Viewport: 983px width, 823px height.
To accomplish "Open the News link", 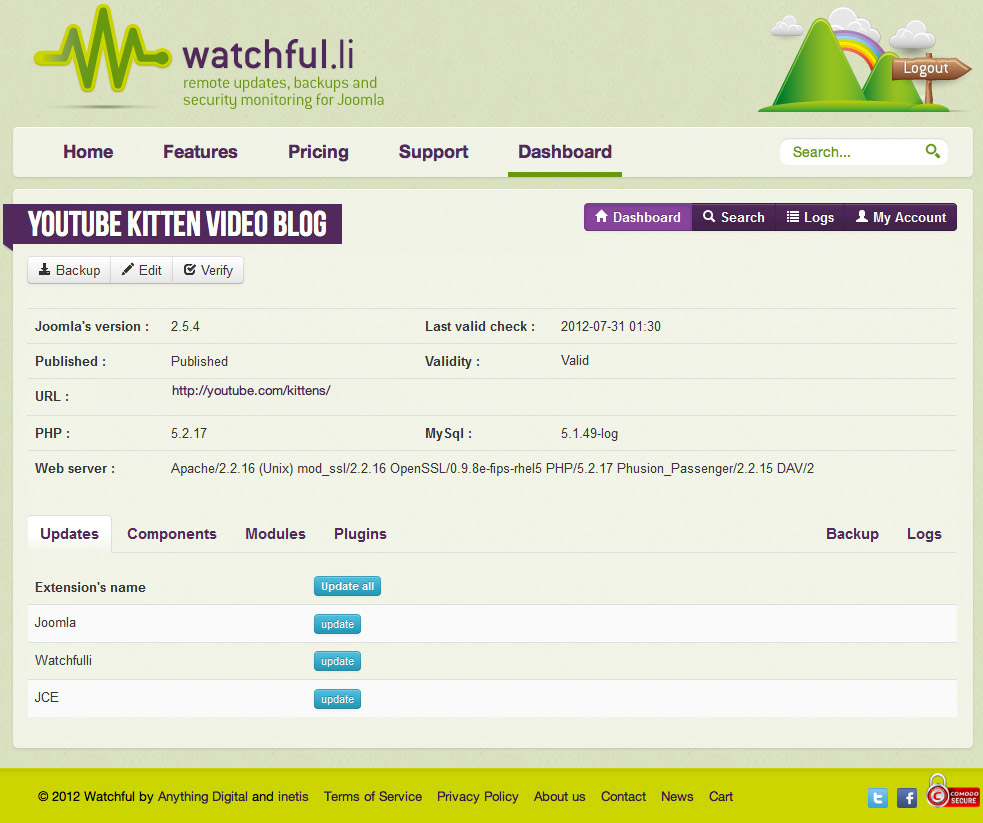I will point(677,797).
